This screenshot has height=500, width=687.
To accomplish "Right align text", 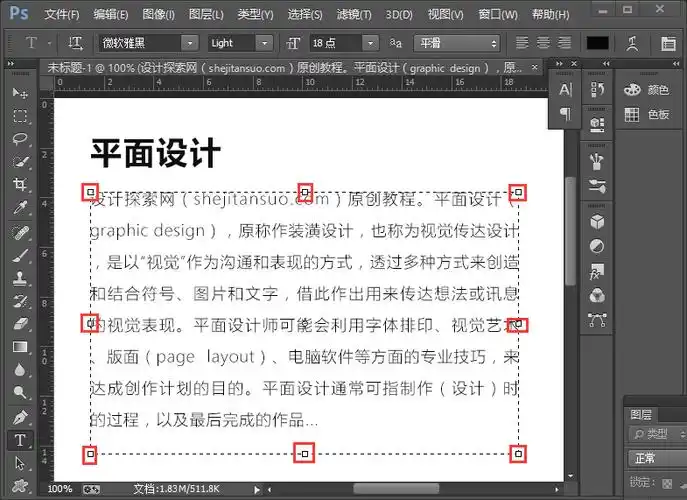I will click(564, 43).
